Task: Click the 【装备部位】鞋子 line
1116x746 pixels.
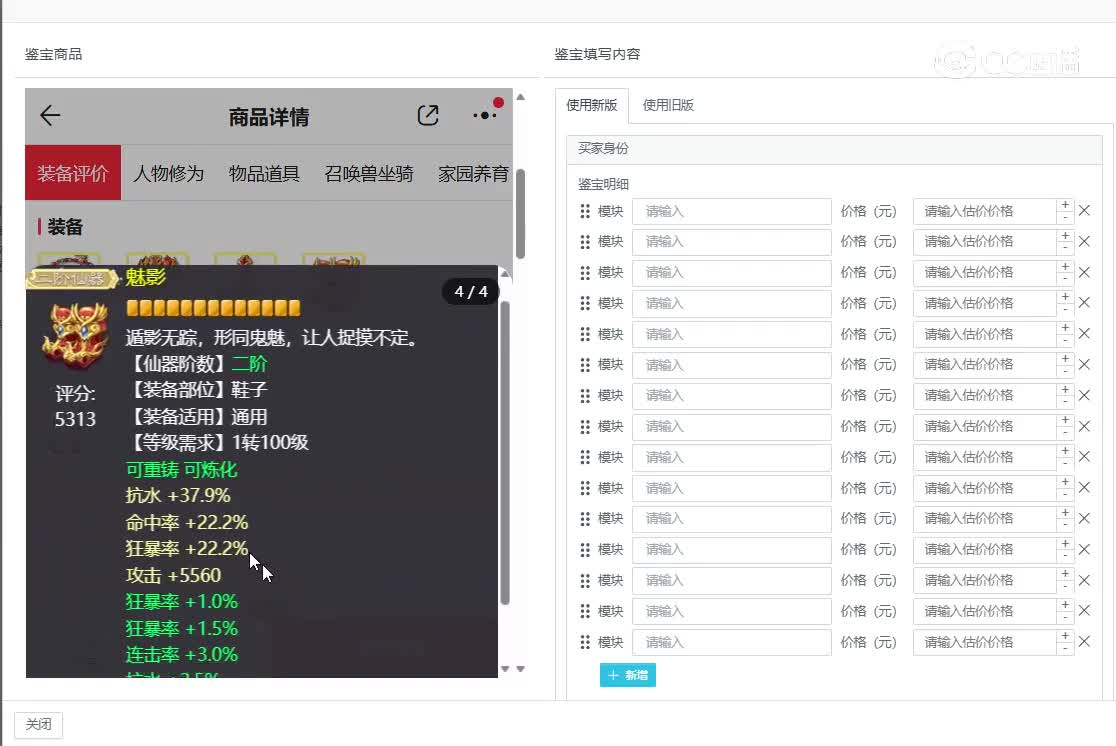Action: [x=196, y=389]
